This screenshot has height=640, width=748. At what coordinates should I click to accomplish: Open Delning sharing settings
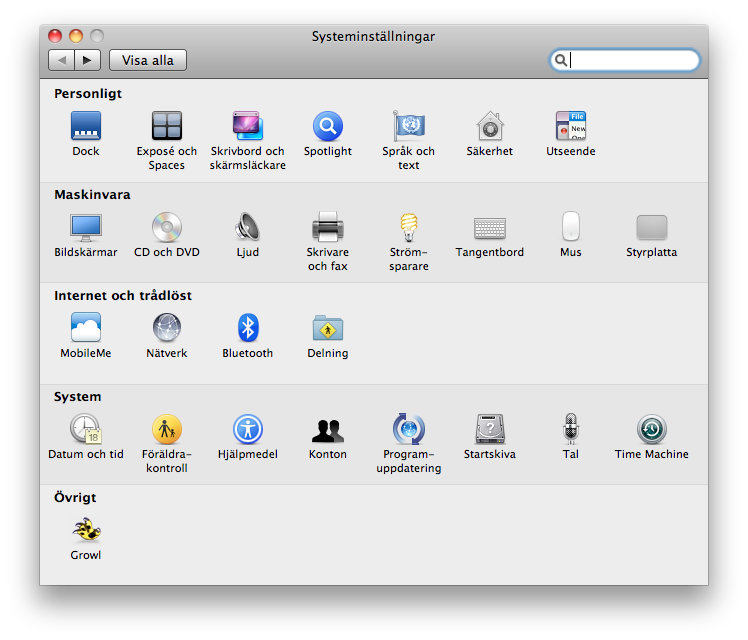pyautogui.click(x=328, y=329)
